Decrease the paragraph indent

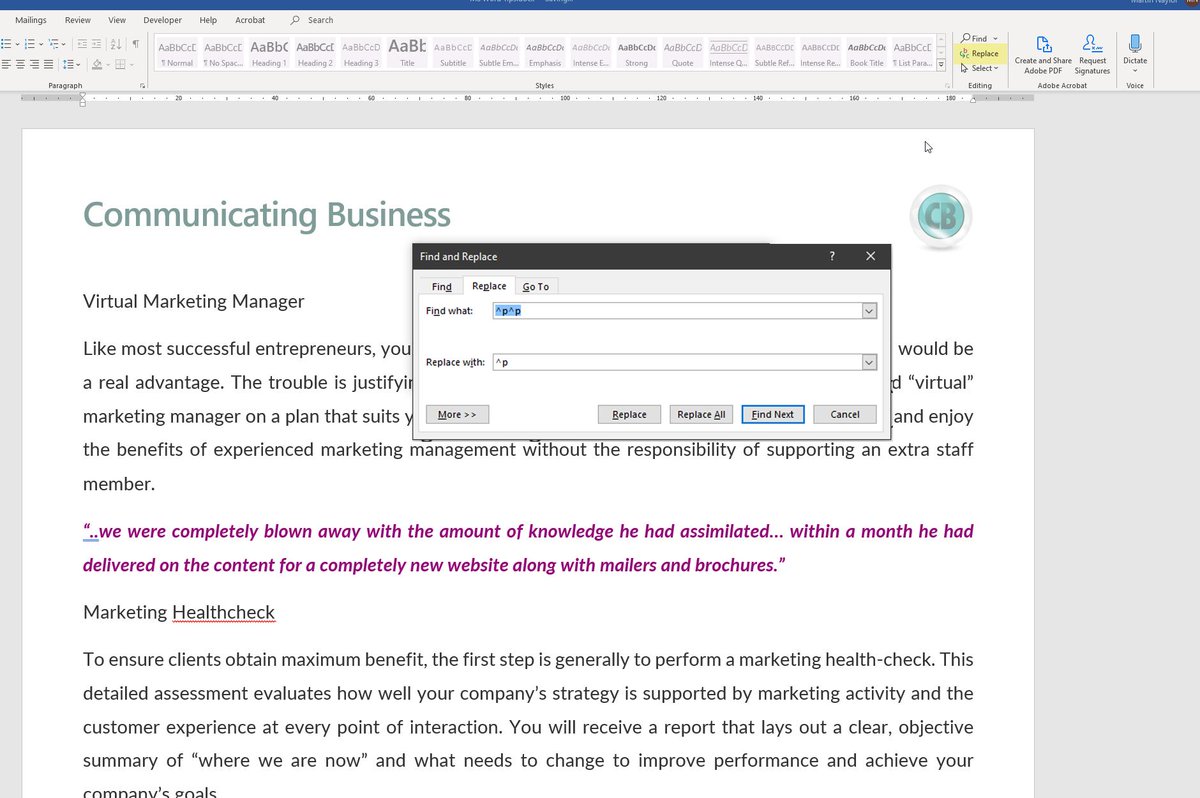point(82,44)
